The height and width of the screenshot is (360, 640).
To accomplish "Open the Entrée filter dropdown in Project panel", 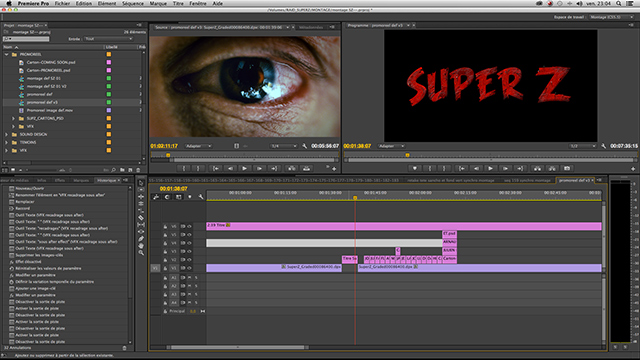I will click(x=108, y=39).
